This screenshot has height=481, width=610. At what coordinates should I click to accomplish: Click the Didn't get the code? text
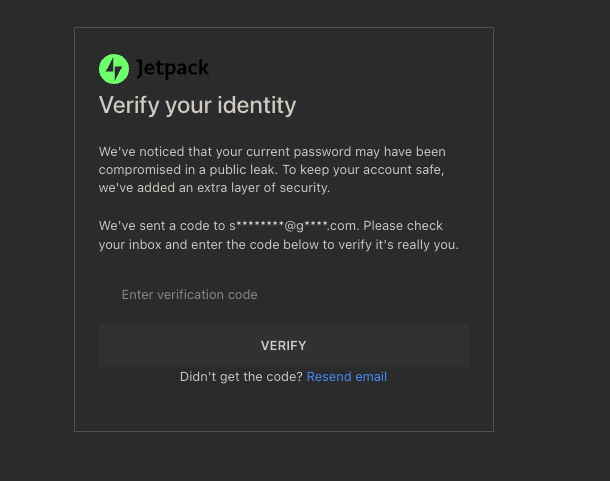point(241,377)
